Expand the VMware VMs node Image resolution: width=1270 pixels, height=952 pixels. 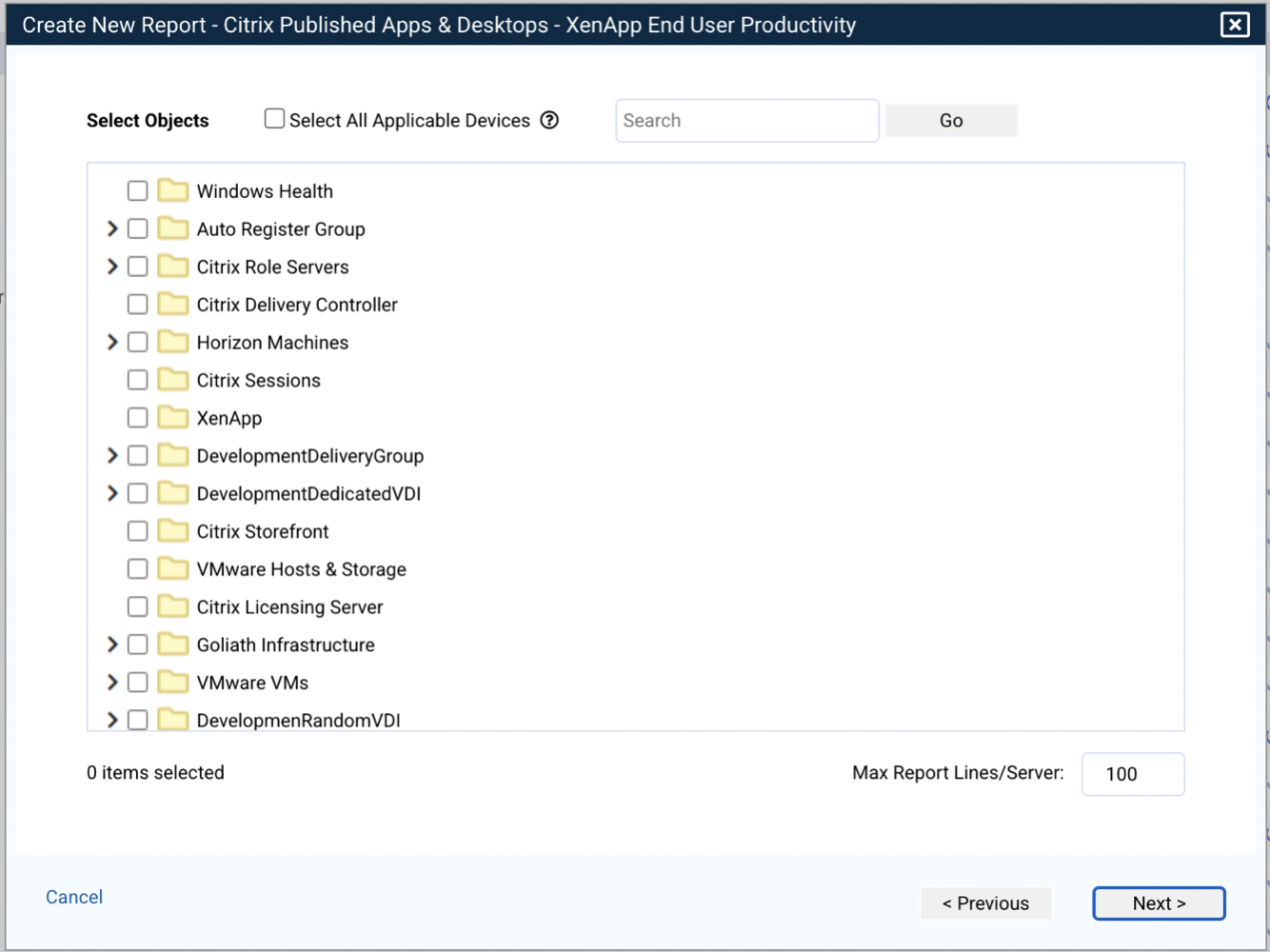pos(112,683)
